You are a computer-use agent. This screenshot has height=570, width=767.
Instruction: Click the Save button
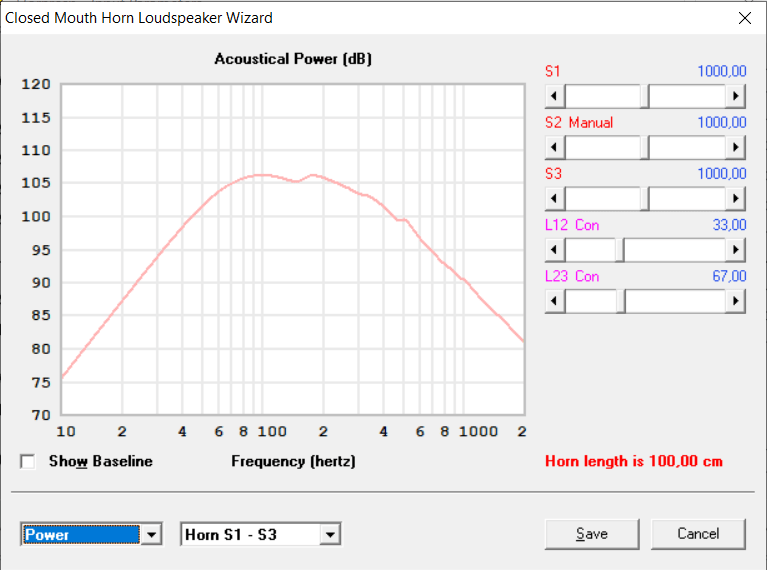(x=592, y=534)
